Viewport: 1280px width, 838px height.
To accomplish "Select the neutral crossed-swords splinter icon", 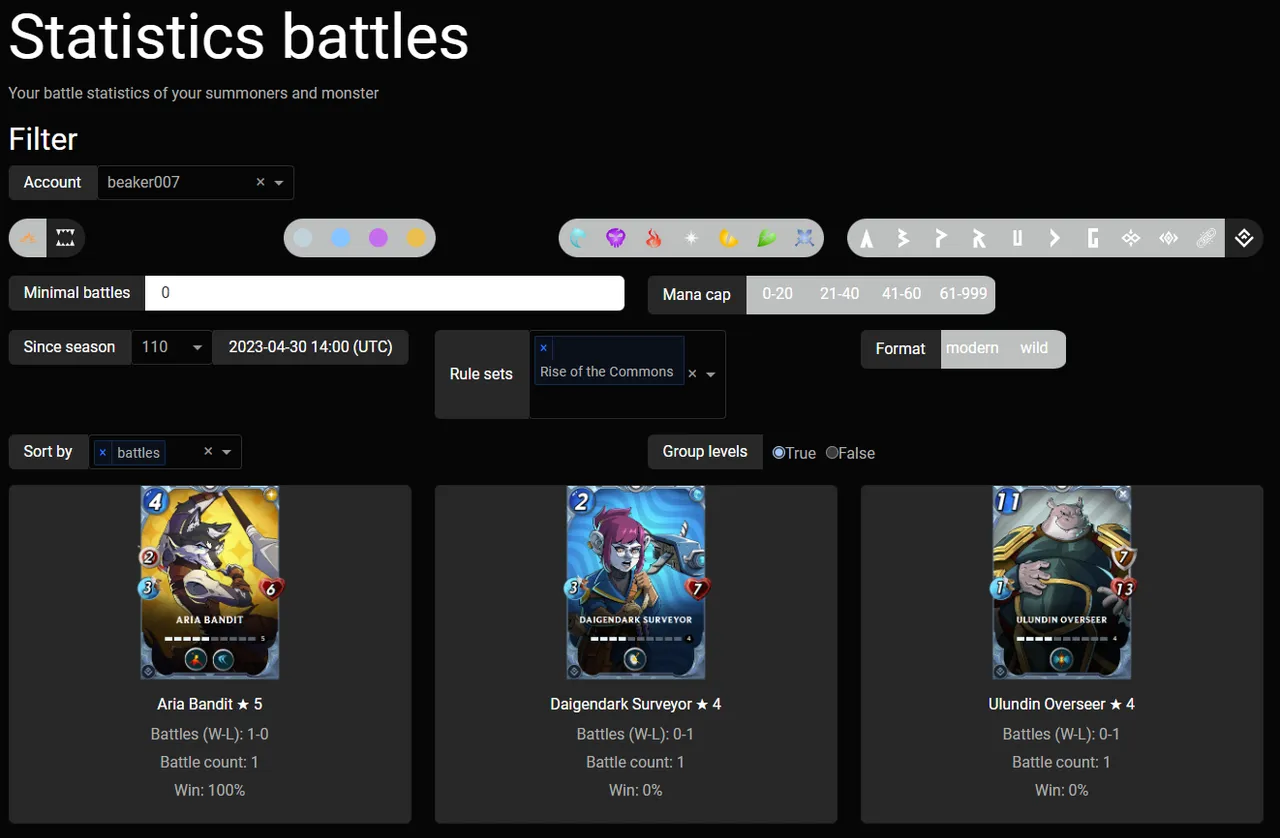I will [x=804, y=238].
